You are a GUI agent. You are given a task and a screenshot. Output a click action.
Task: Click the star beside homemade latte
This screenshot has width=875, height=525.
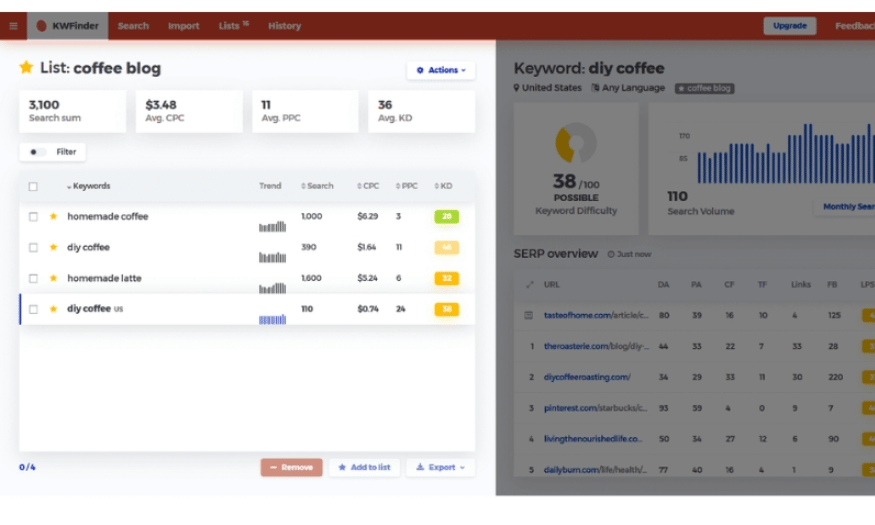[x=53, y=278]
